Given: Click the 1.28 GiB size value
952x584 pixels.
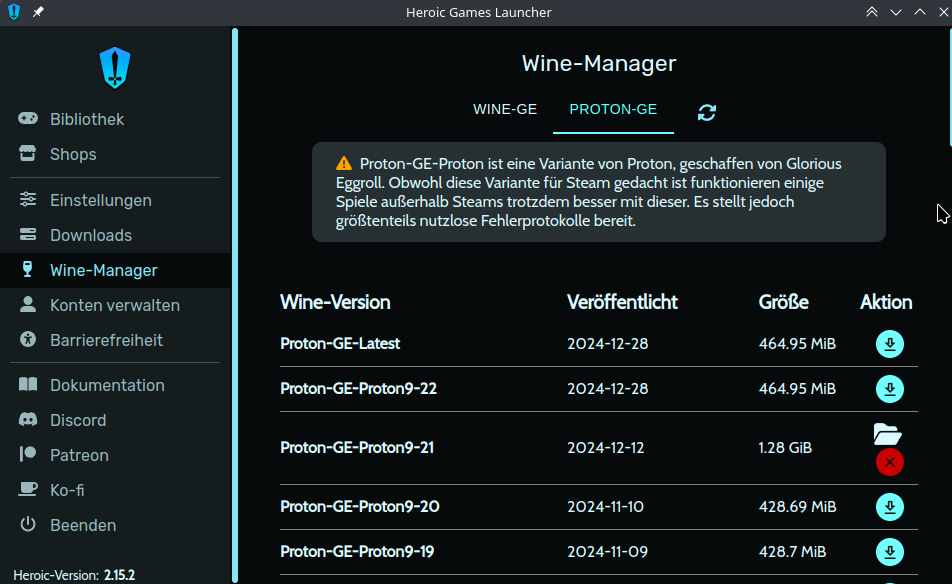Looking at the screenshot, I should [785, 448].
